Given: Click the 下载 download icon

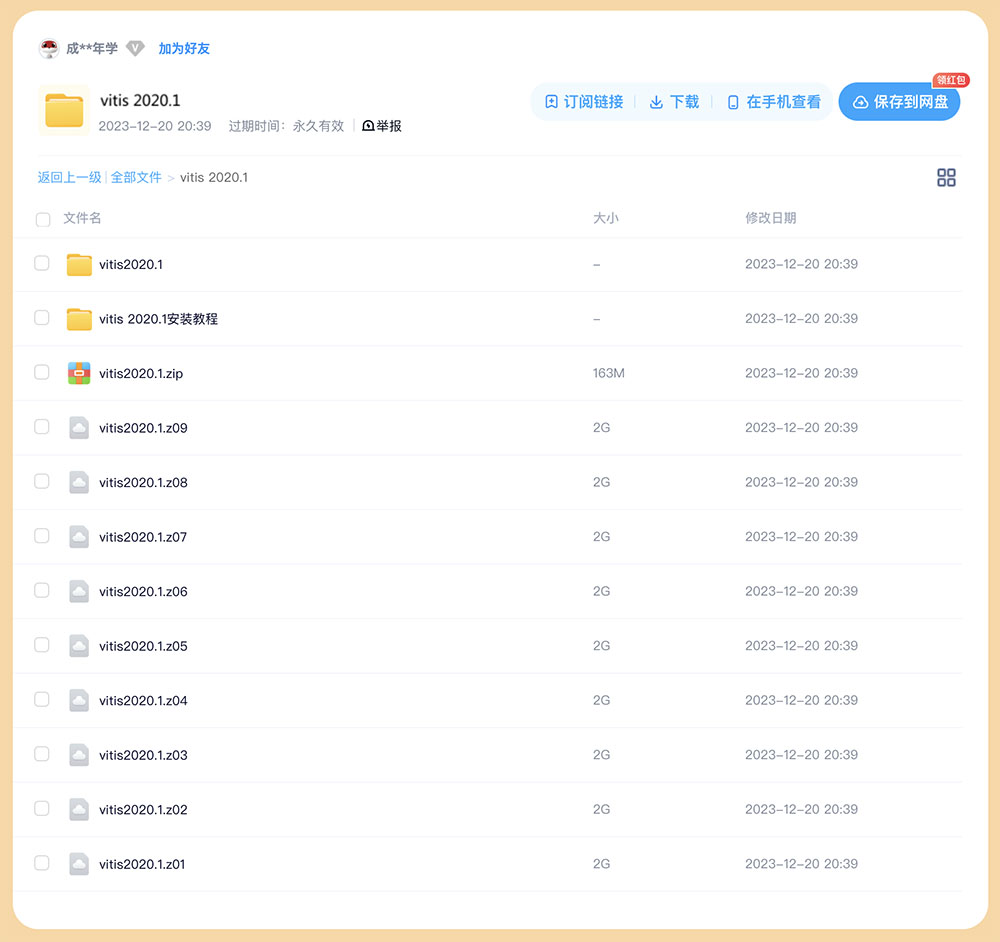Looking at the screenshot, I should point(657,101).
